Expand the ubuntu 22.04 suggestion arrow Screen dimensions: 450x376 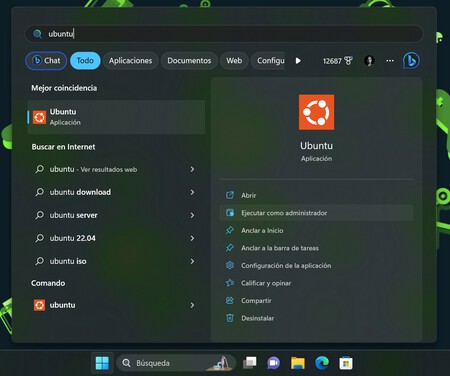pyautogui.click(x=192, y=238)
